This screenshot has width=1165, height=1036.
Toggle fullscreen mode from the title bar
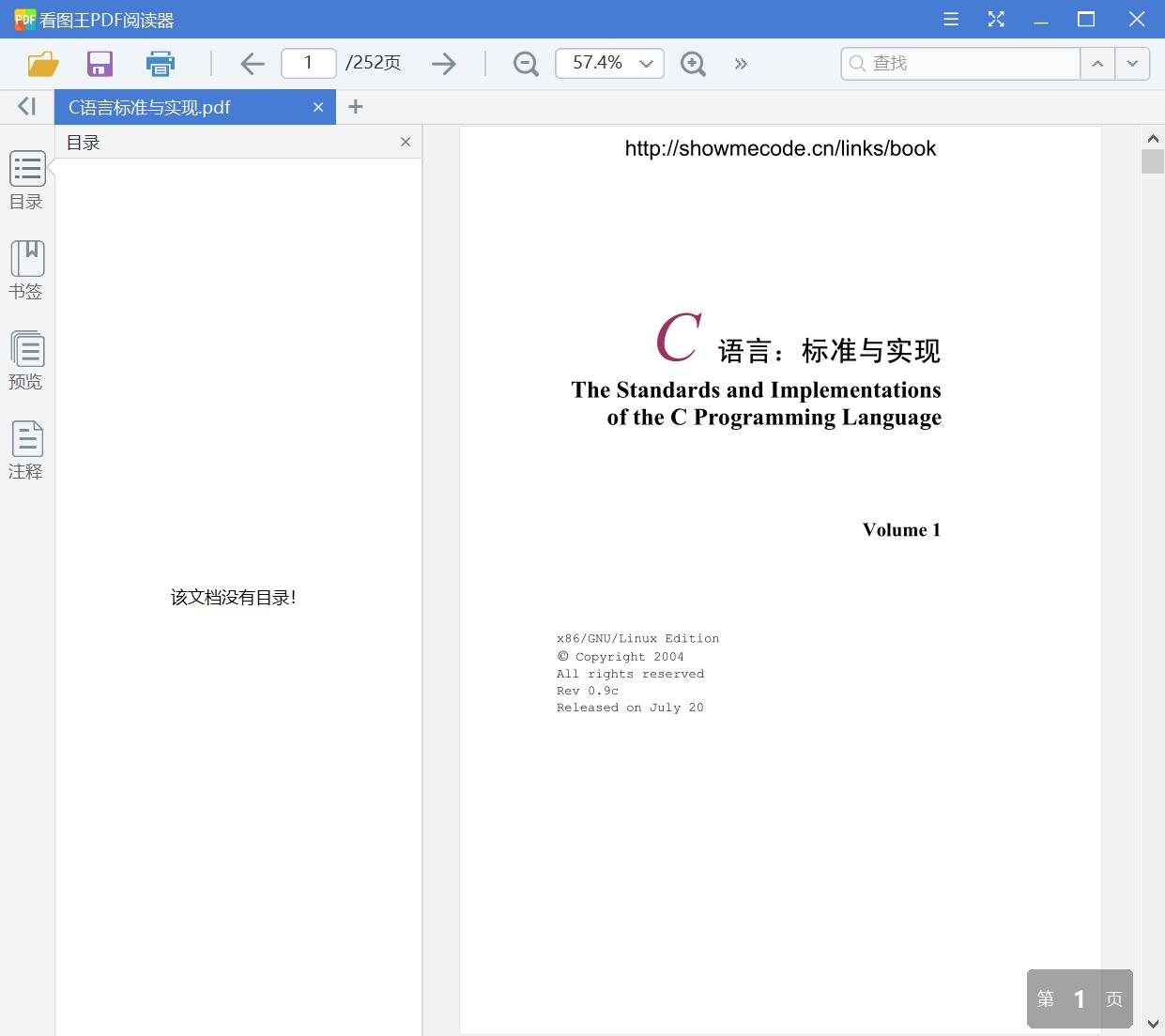[x=996, y=19]
